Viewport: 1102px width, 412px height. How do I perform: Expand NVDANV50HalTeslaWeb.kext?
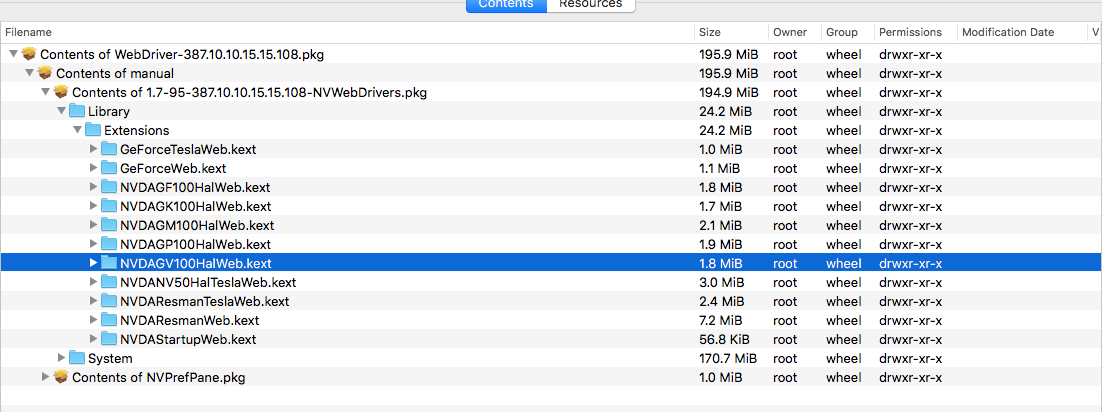93,282
